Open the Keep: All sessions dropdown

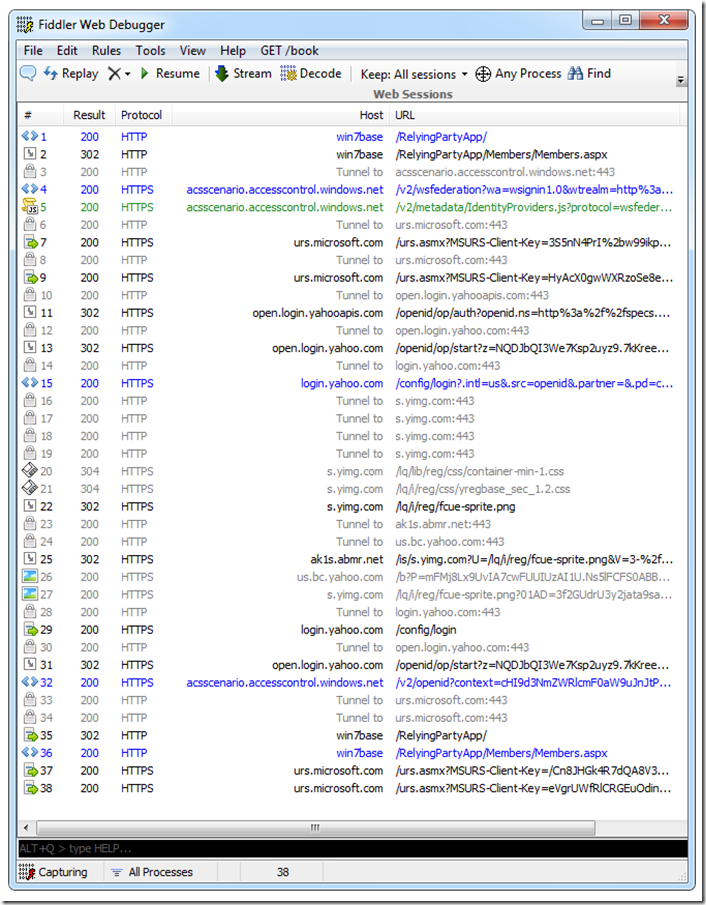click(413, 74)
